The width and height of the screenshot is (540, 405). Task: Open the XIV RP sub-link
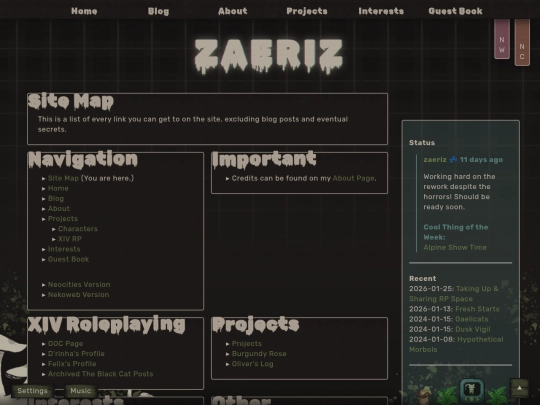tap(70, 239)
